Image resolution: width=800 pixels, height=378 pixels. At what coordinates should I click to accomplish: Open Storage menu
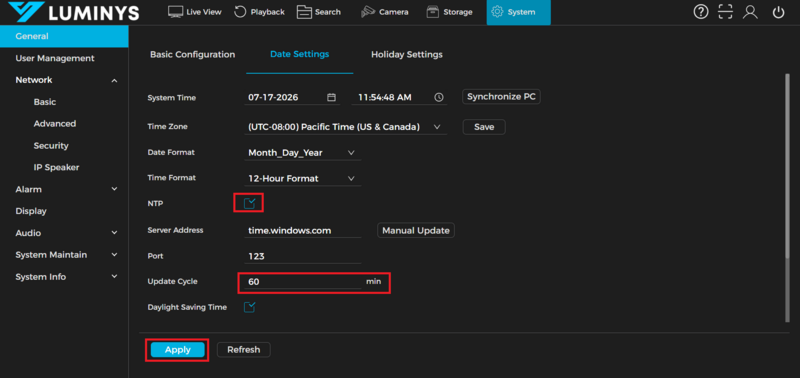point(449,12)
